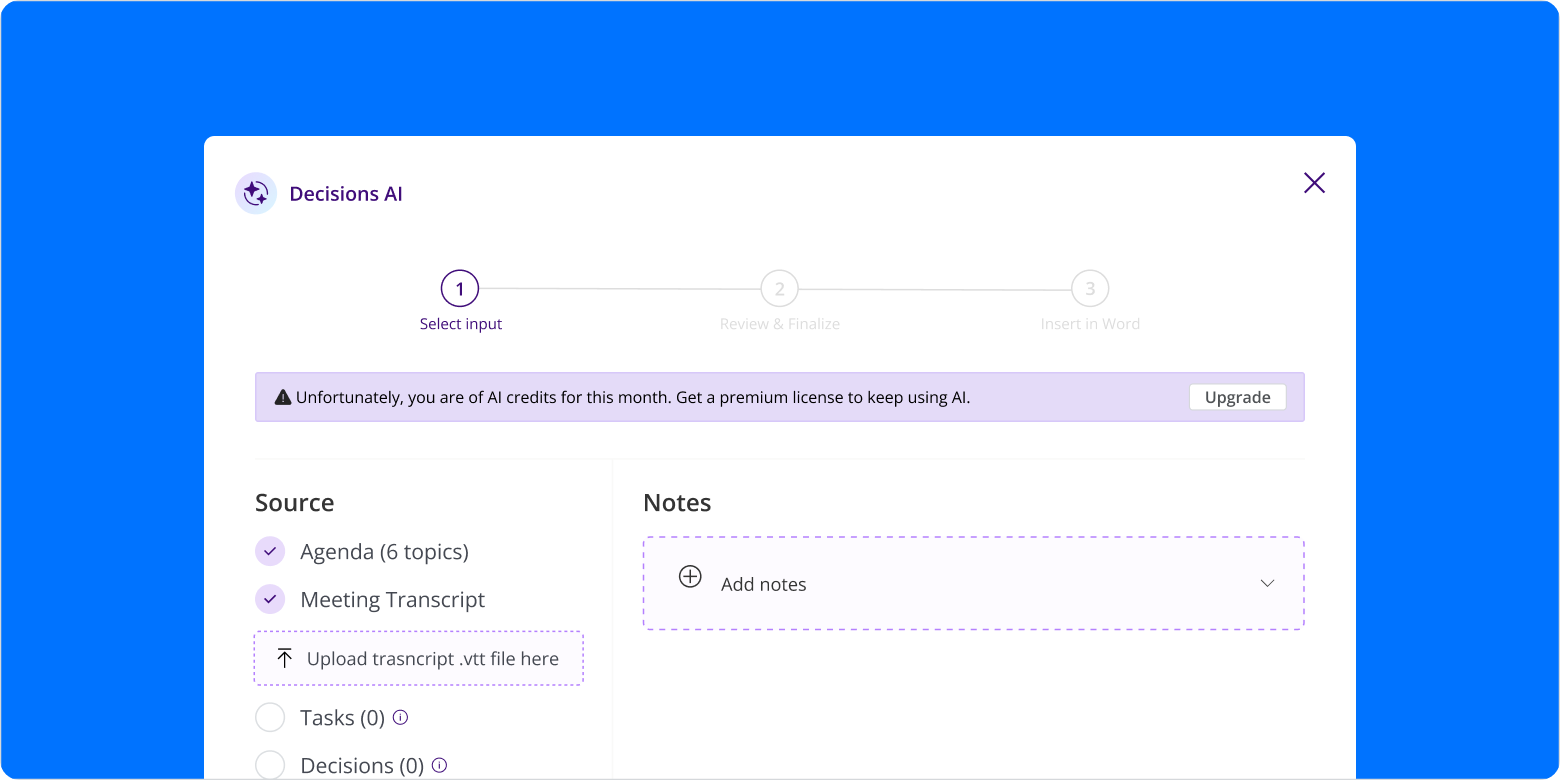Click the numbered circle for step 3
Viewport: 1560px width, 780px height.
point(1090,288)
